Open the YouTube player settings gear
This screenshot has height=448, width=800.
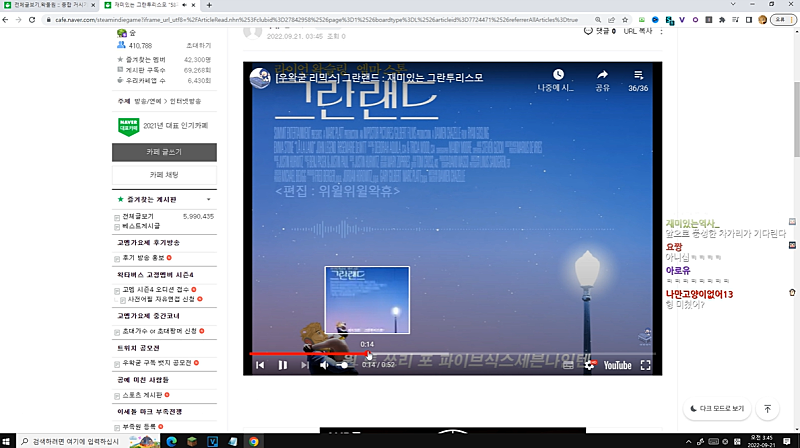click(588, 365)
